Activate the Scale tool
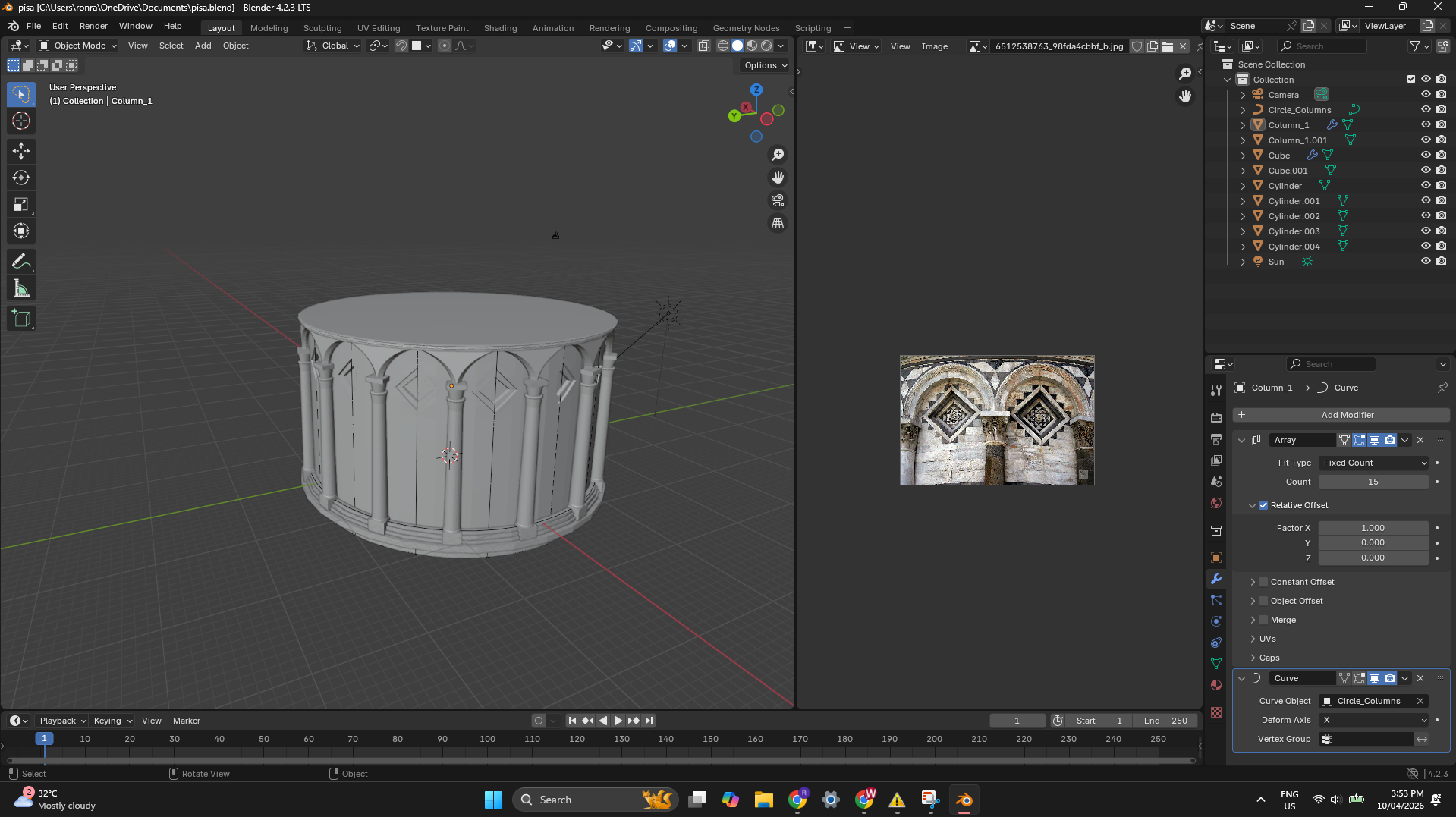The width and height of the screenshot is (1456, 817). pyautogui.click(x=21, y=204)
